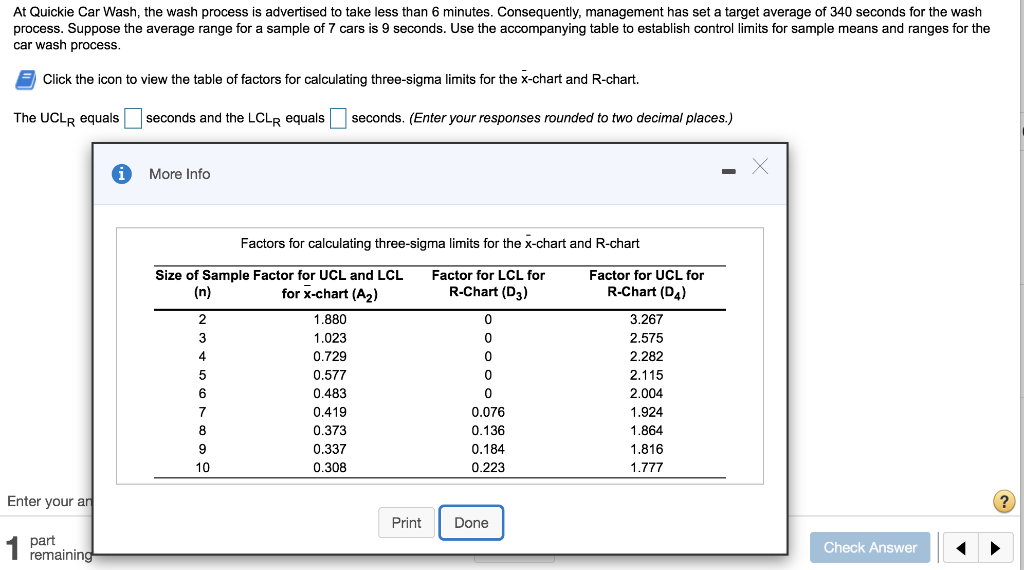This screenshot has width=1024, height=570.
Task: Click the "part remaining" status text
Action: pos(61,548)
